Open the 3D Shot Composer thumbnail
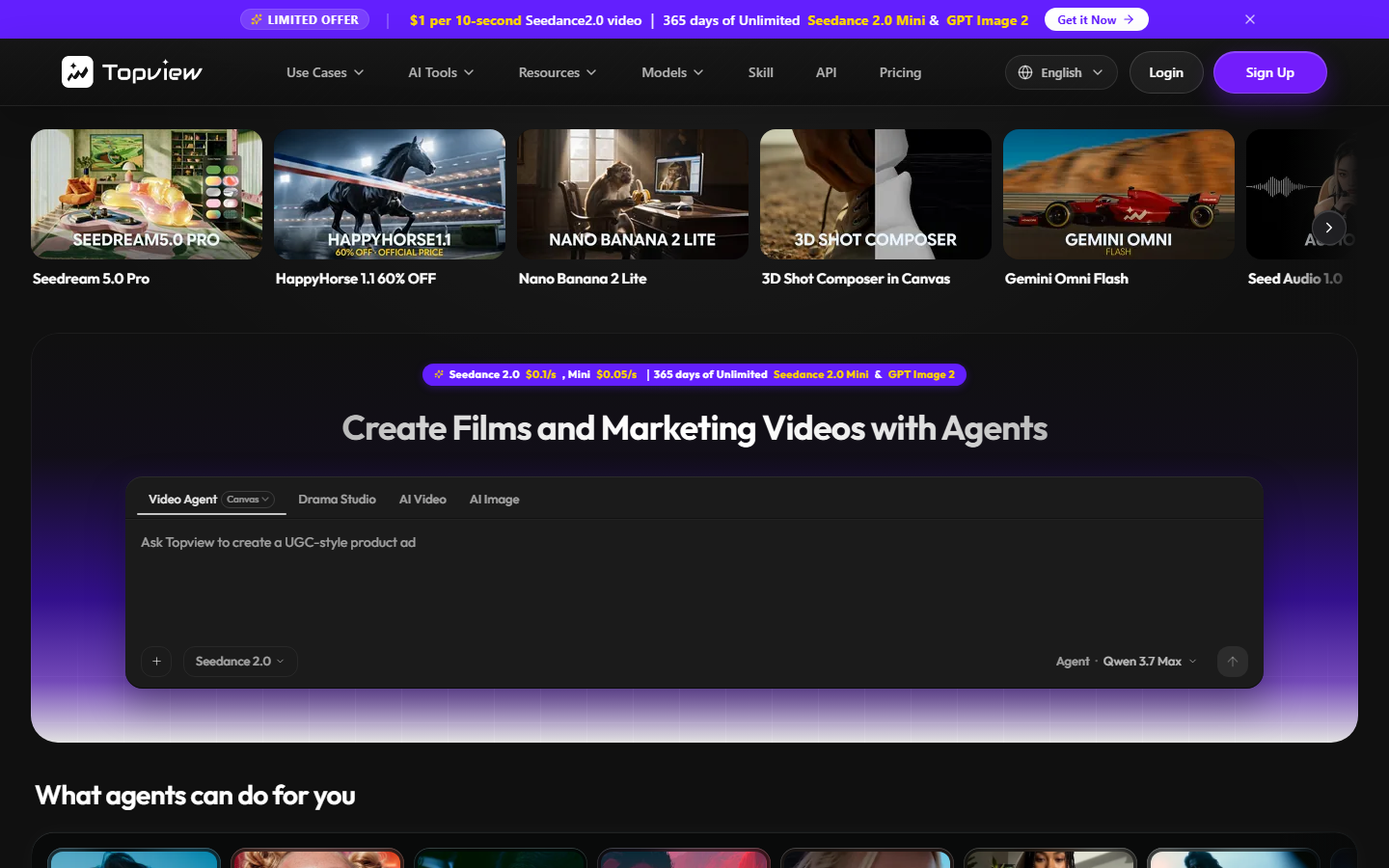The image size is (1389, 868). 876,194
